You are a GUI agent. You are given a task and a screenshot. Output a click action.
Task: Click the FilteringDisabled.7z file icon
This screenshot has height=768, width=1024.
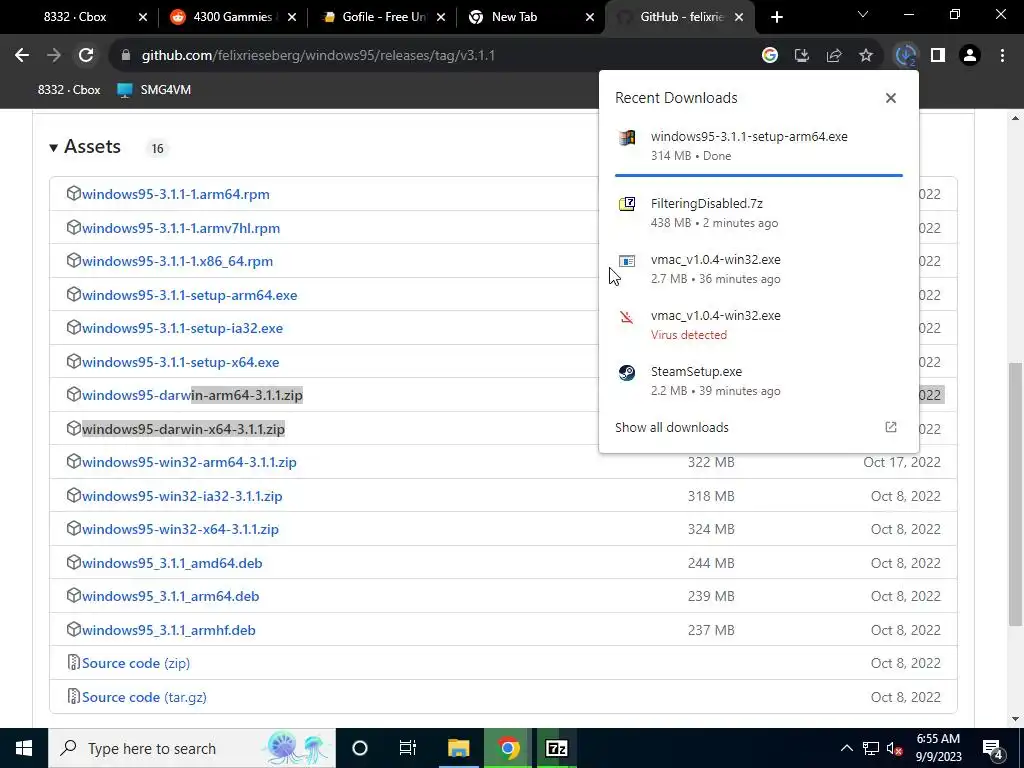pyautogui.click(x=627, y=204)
